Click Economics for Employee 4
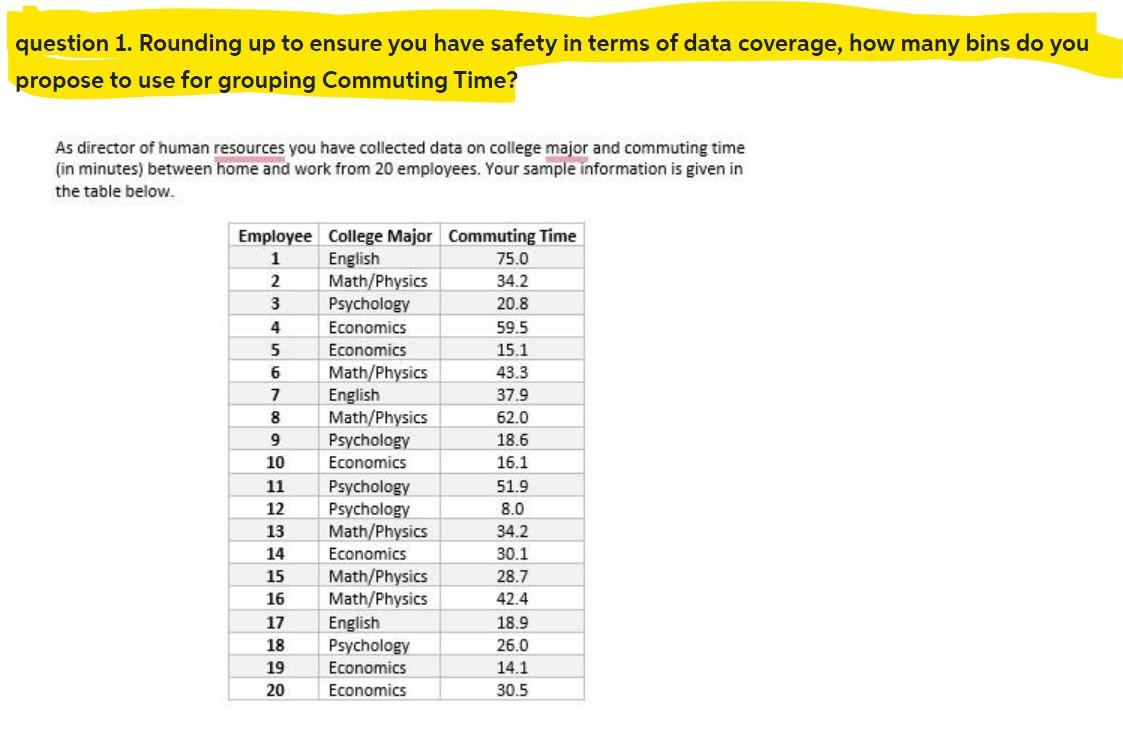Image resolution: width=1123 pixels, height=734 pixels. pyautogui.click(x=368, y=327)
